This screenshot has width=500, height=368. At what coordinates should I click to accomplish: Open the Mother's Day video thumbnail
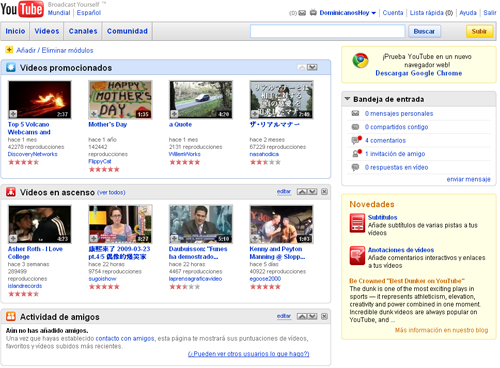(120, 99)
